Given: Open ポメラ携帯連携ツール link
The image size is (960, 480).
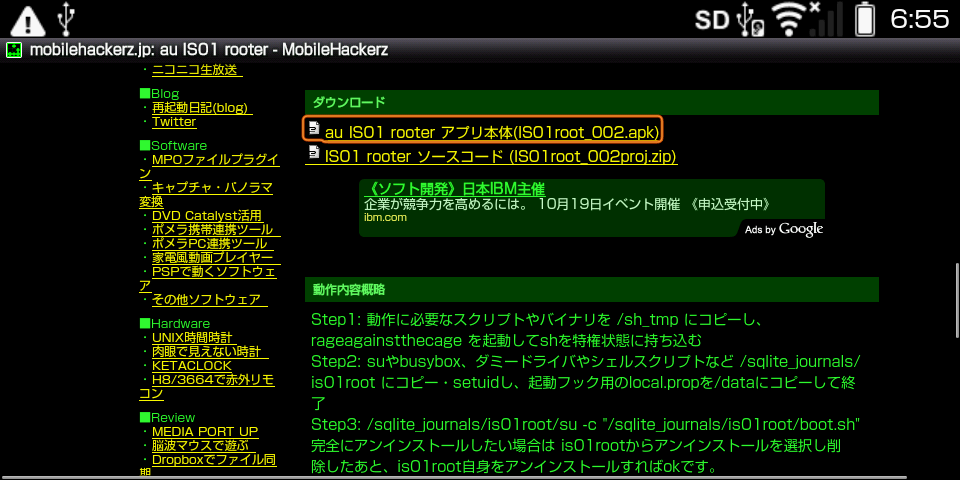Looking at the screenshot, I should tap(216, 230).
